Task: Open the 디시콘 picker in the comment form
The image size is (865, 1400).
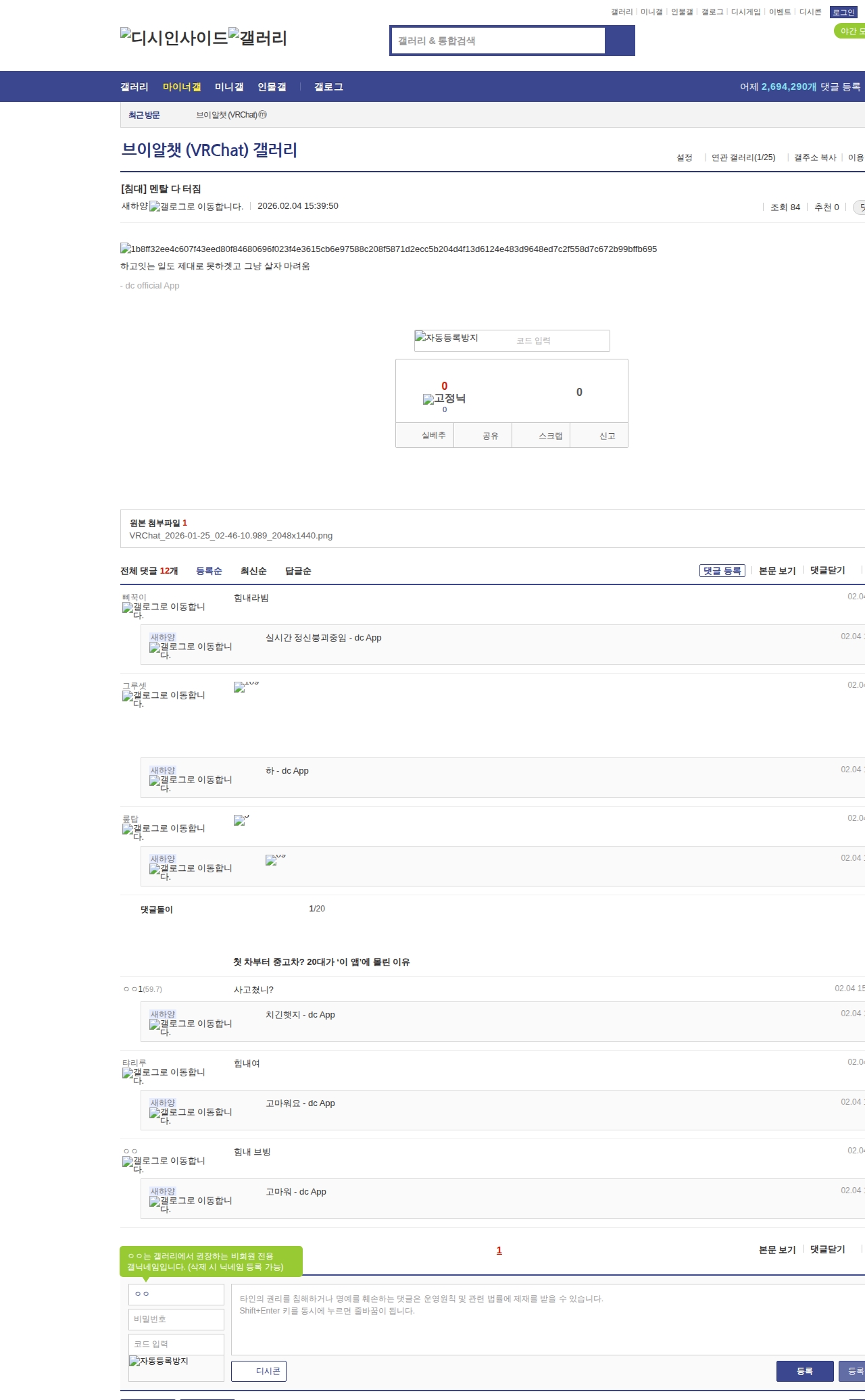Action: click(x=259, y=1371)
